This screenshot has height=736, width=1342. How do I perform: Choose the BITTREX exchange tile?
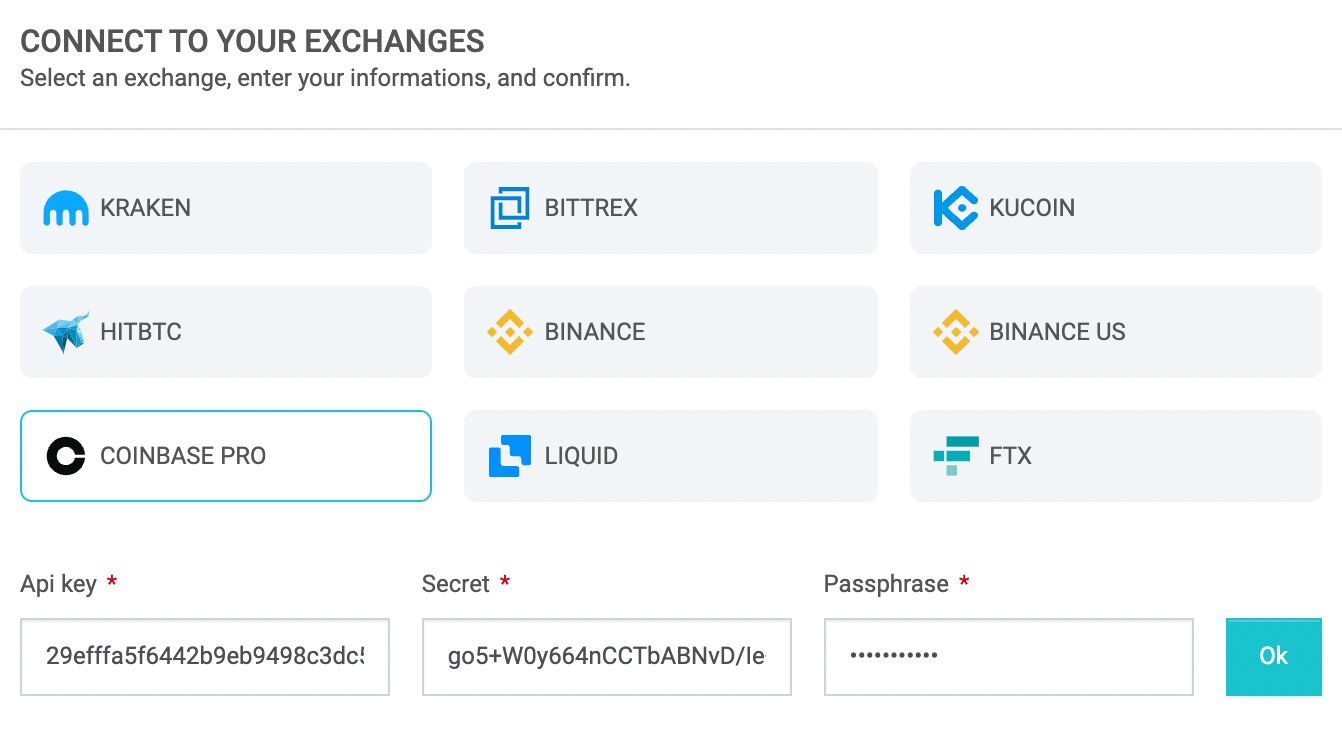[671, 208]
